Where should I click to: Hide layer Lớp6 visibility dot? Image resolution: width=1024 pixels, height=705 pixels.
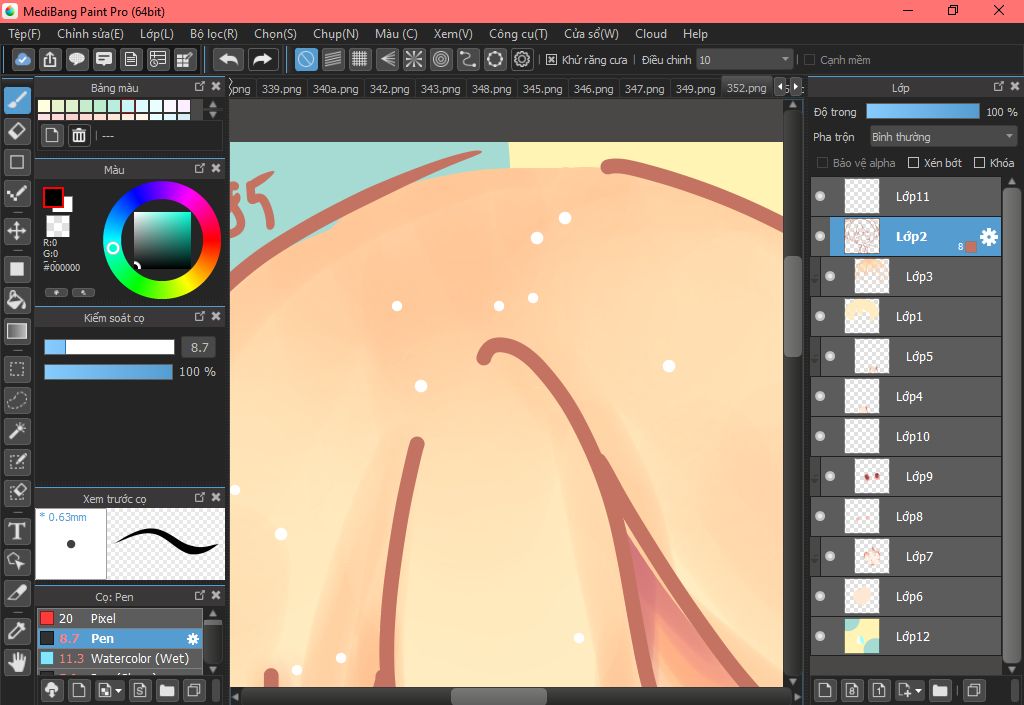tap(820, 597)
